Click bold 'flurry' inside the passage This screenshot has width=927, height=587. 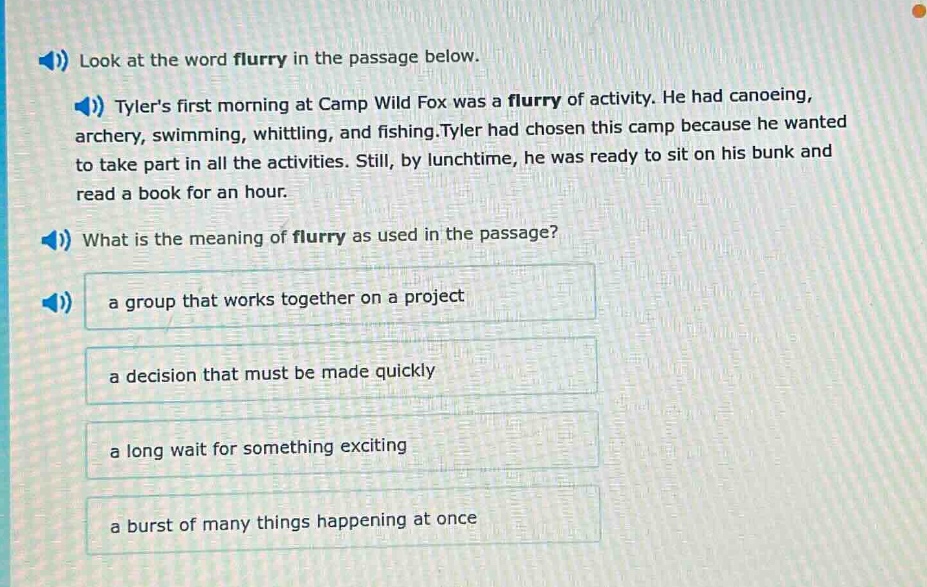tap(535, 99)
